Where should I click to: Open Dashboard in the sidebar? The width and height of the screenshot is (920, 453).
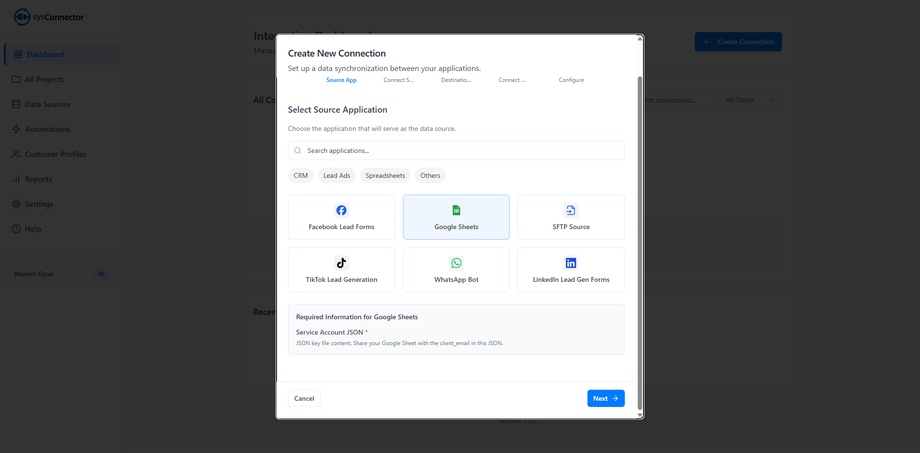click(61, 55)
